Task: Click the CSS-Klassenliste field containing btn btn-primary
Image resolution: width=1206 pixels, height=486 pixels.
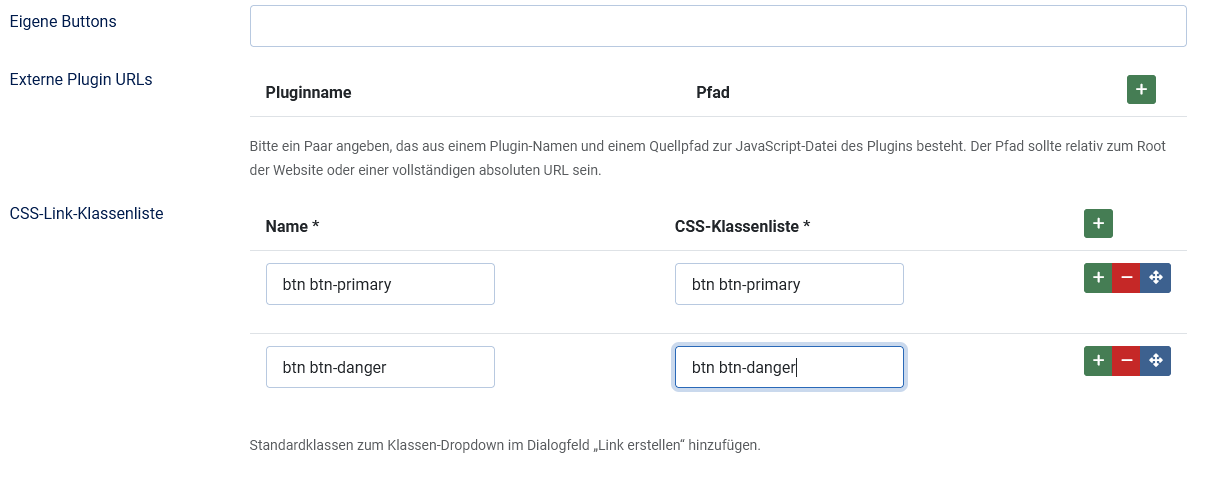Action: (789, 284)
